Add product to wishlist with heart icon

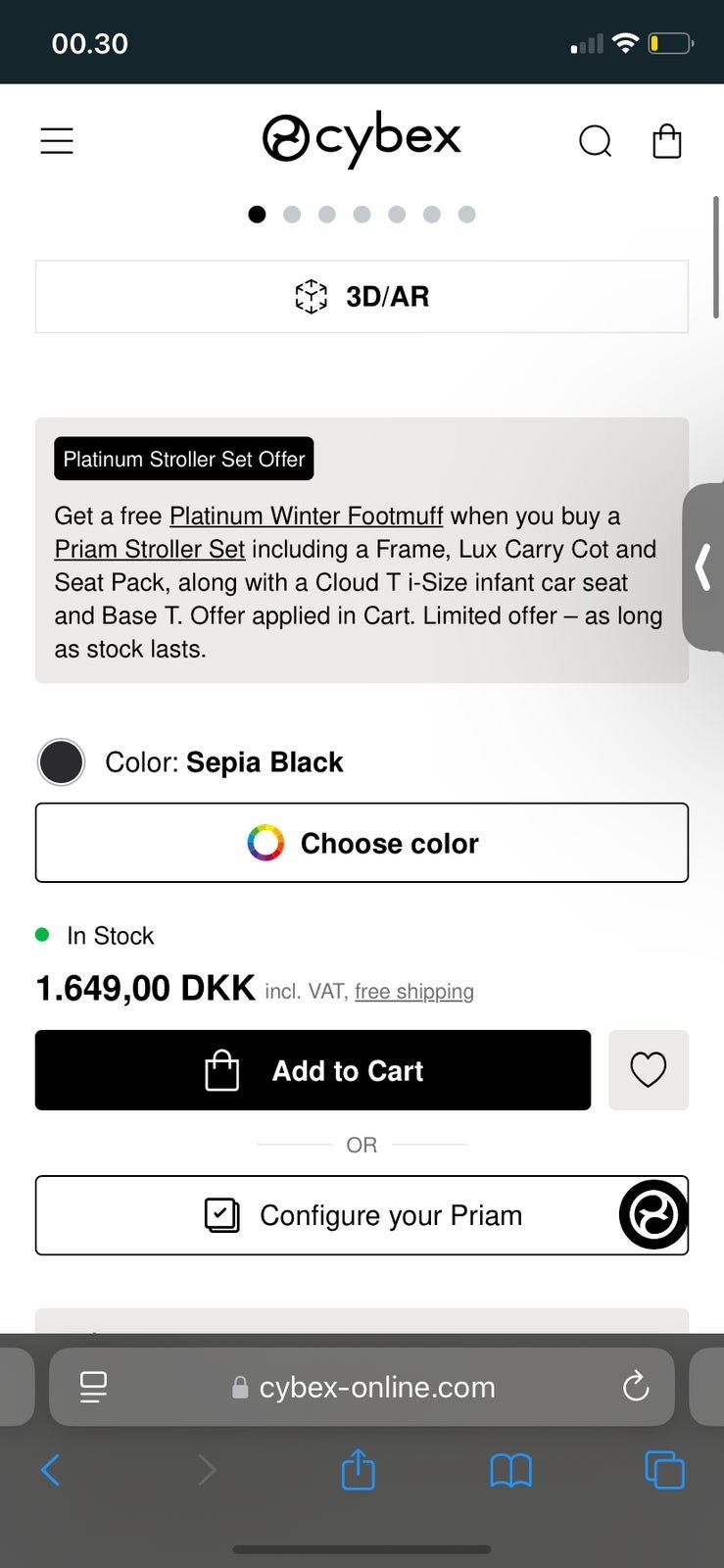click(x=648, y=1069)
